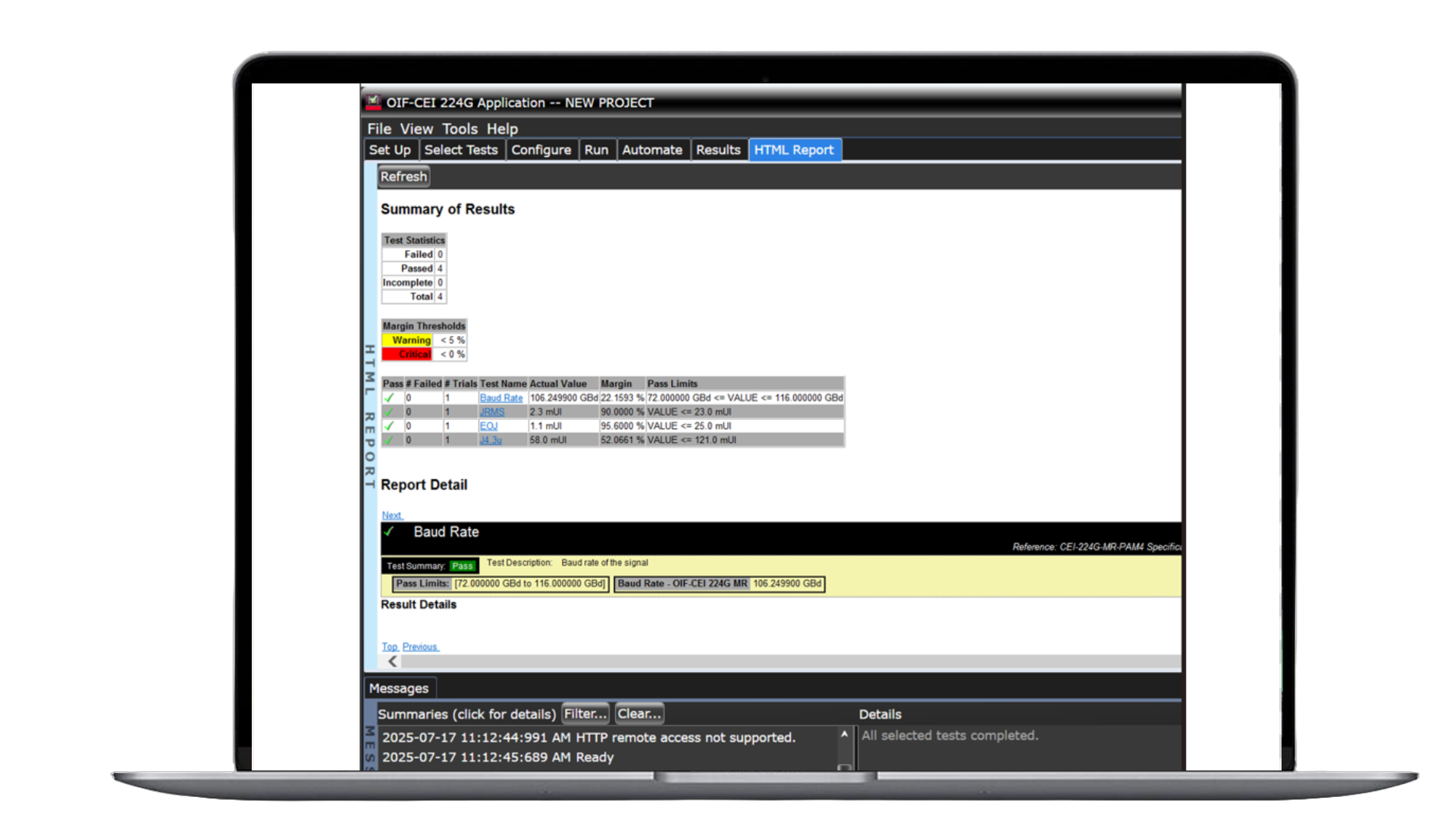Follow the Next link in Report Detail

coord(392,516)
